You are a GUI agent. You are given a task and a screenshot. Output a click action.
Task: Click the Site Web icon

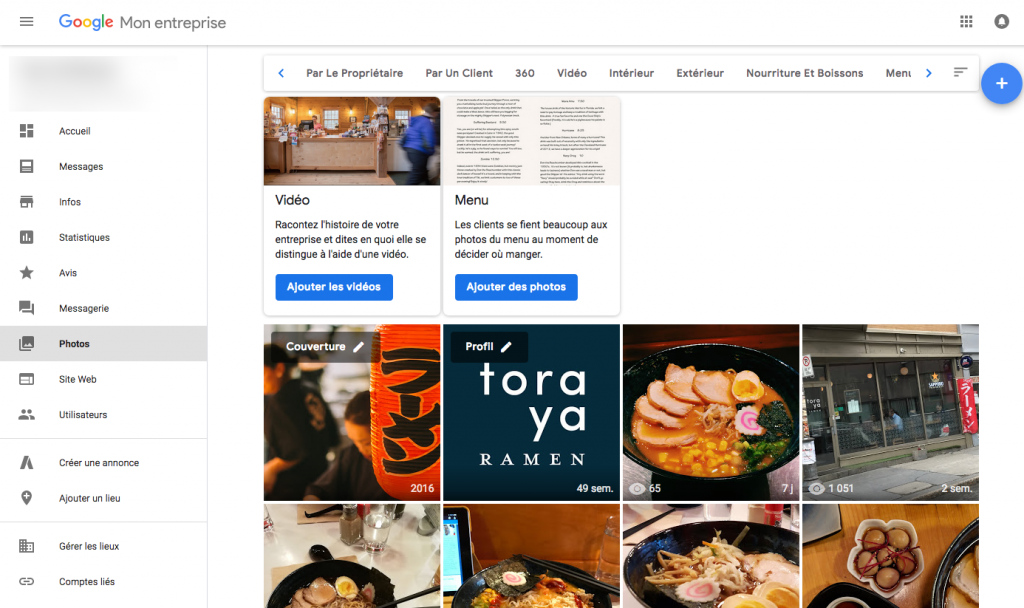point(26,379)
